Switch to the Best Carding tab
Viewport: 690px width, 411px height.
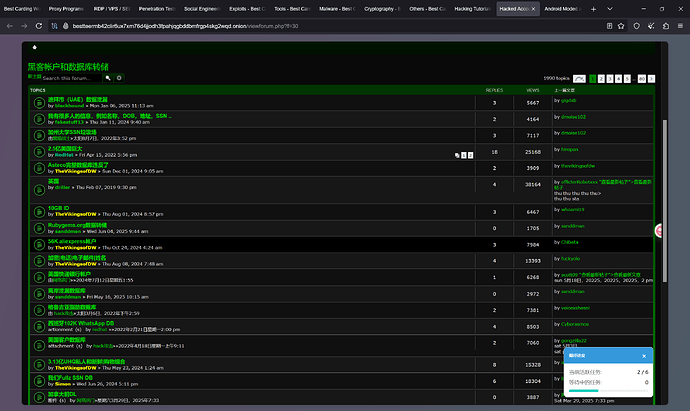pos(22,9)
